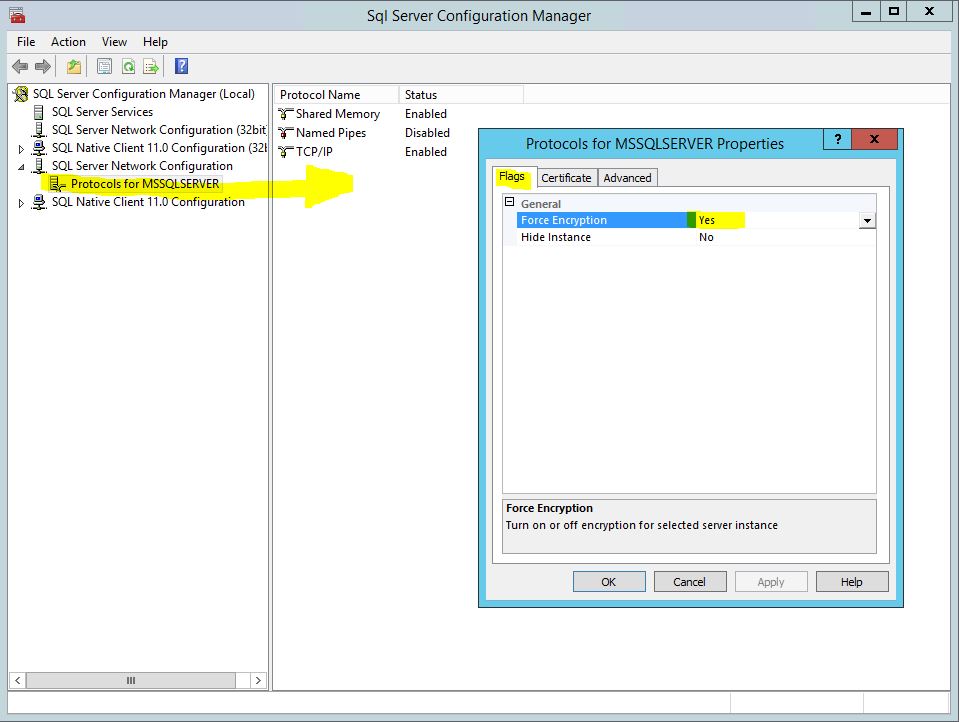This screenshot has width=959, height=722.
Task: Open the File menu
Action: click(26, 42)
